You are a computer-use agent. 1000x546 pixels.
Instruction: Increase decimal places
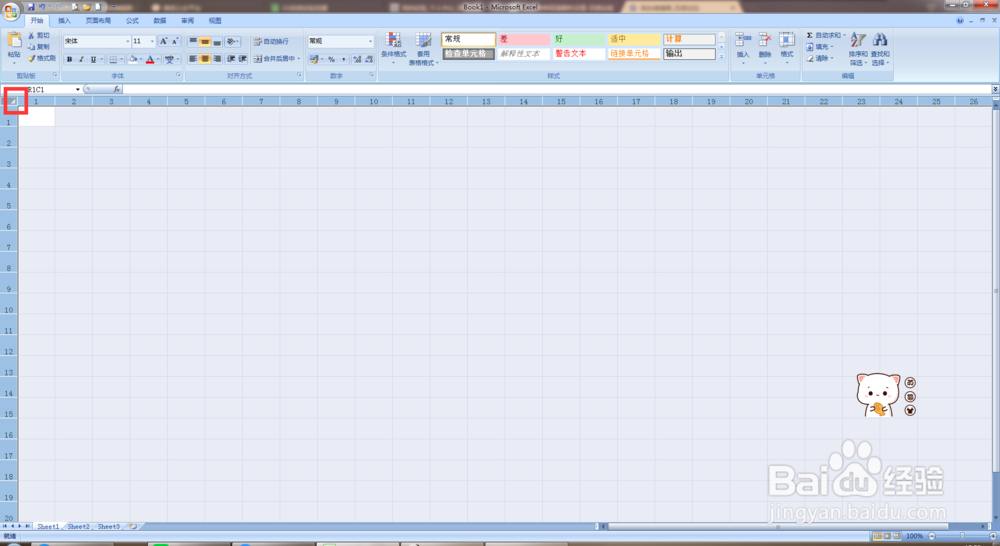tap(357, 59)
